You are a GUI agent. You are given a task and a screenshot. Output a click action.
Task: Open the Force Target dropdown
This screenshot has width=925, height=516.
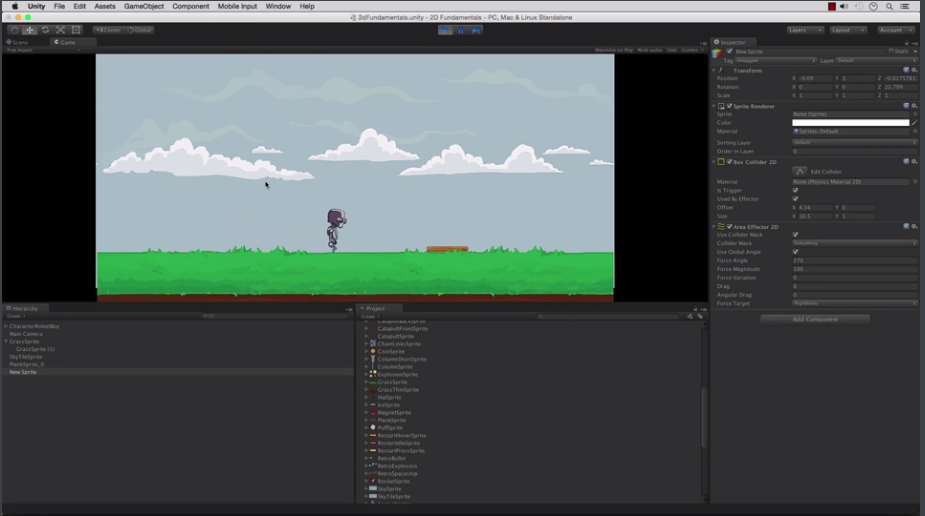[x=855, y=303]
